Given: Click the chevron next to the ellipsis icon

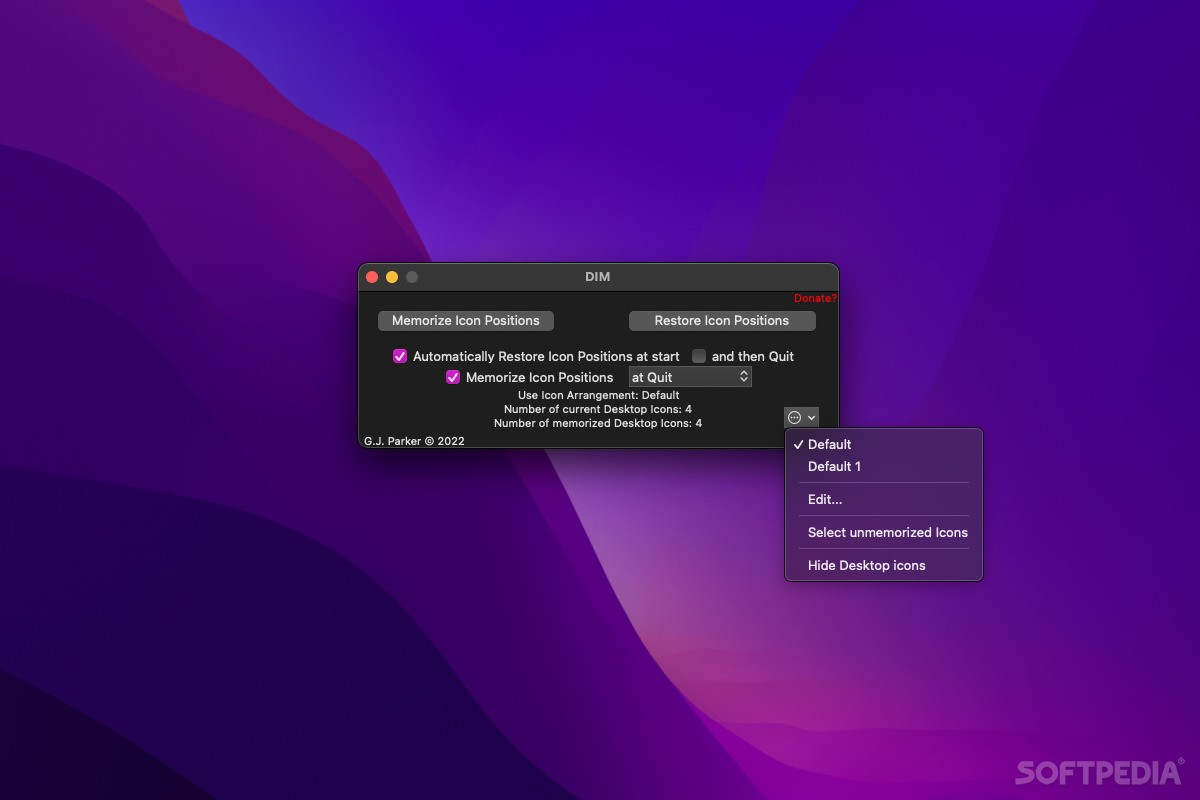Looking at the screenshot, I should 810,417.
